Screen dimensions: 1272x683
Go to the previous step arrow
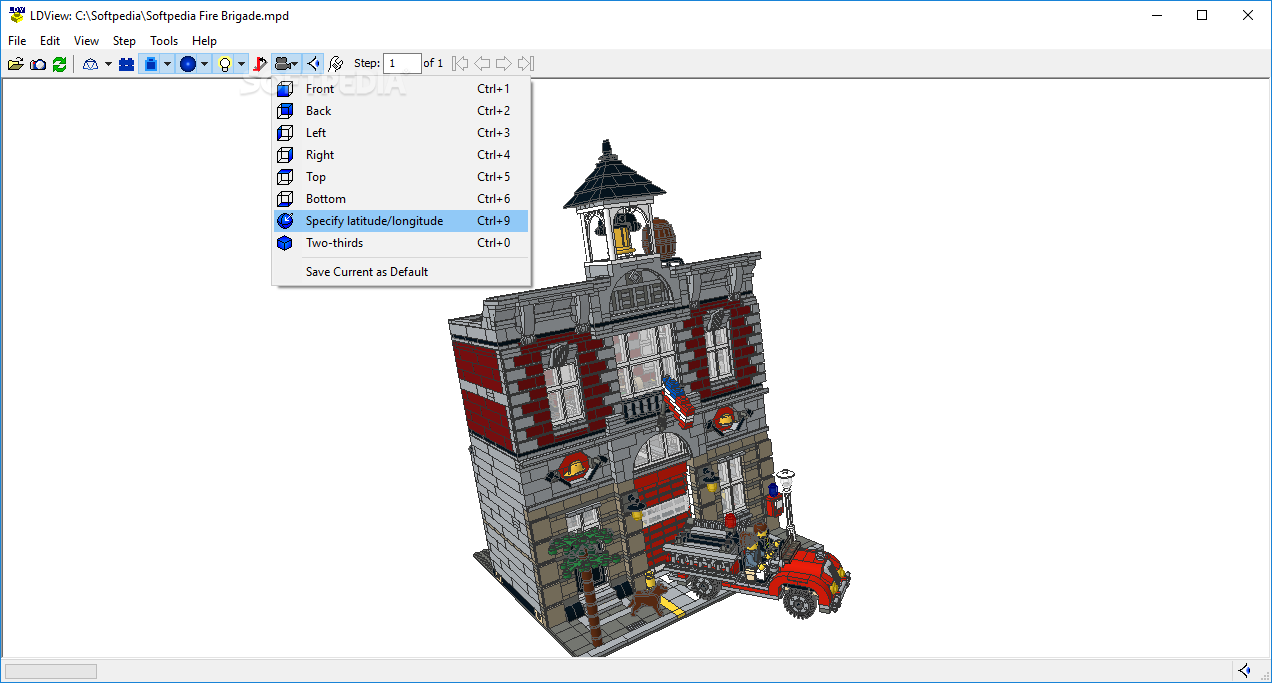[482, 63]
